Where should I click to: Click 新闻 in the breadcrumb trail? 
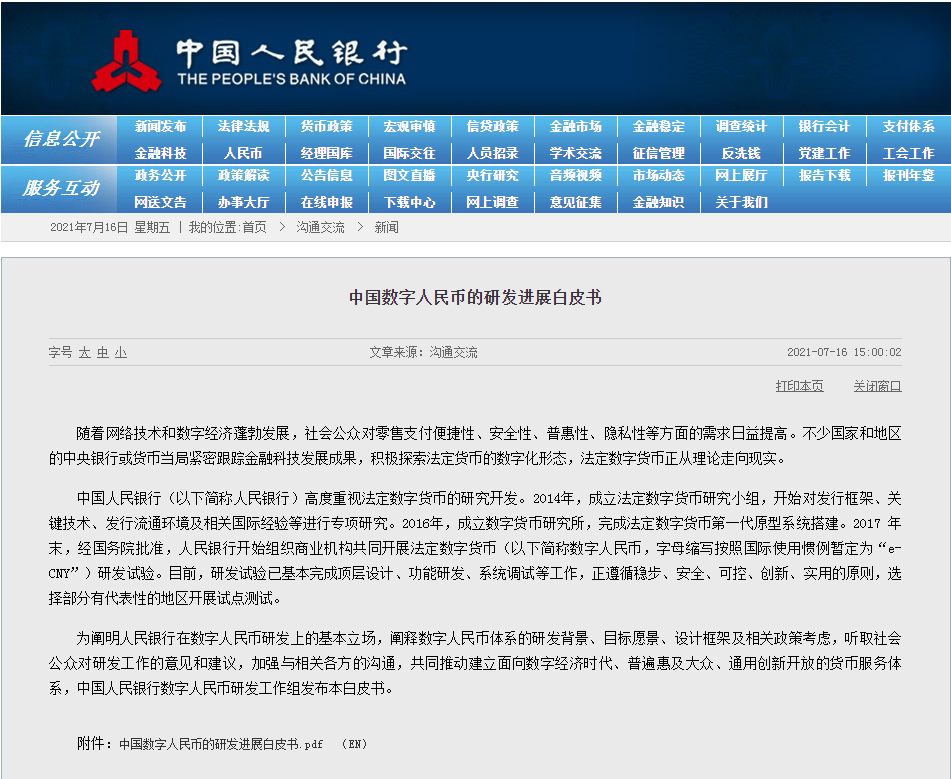(x=386, y=228)
